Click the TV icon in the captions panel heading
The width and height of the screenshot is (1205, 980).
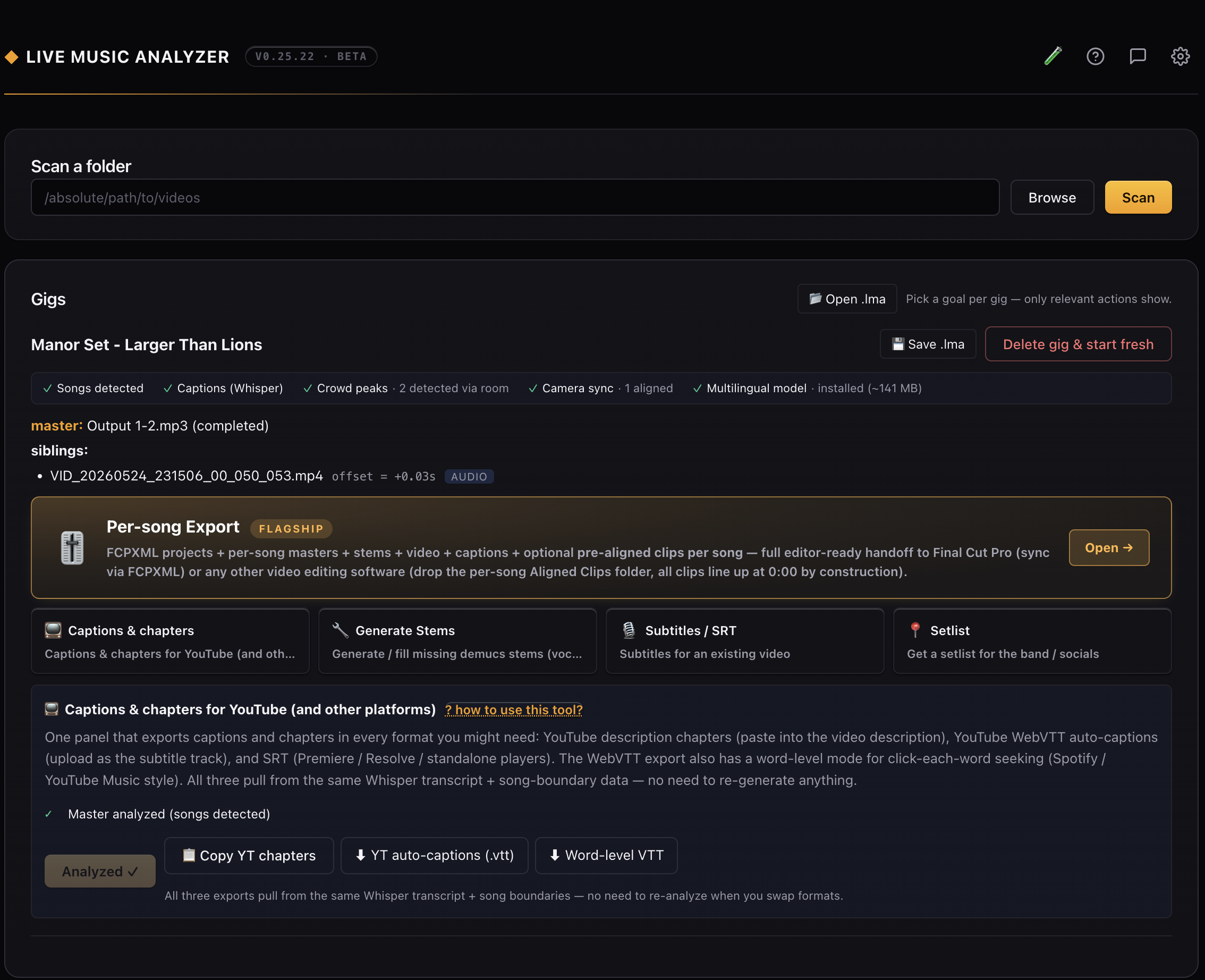(x=52, y=709)
